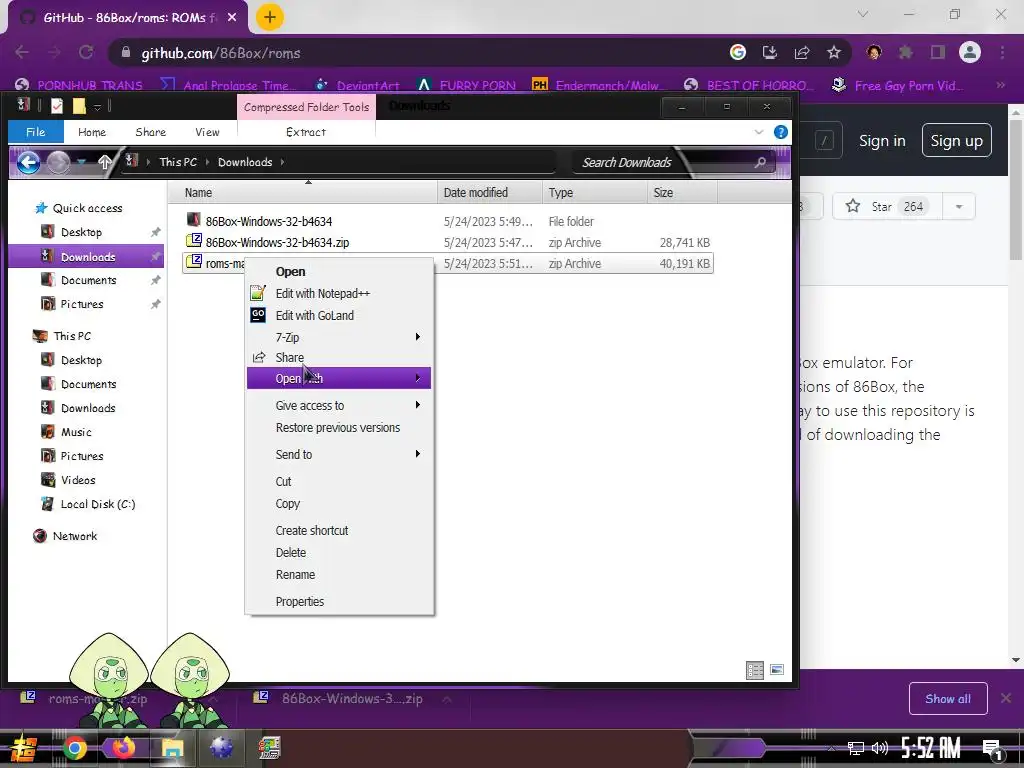Expand the Send to submenu

(338, 455)
